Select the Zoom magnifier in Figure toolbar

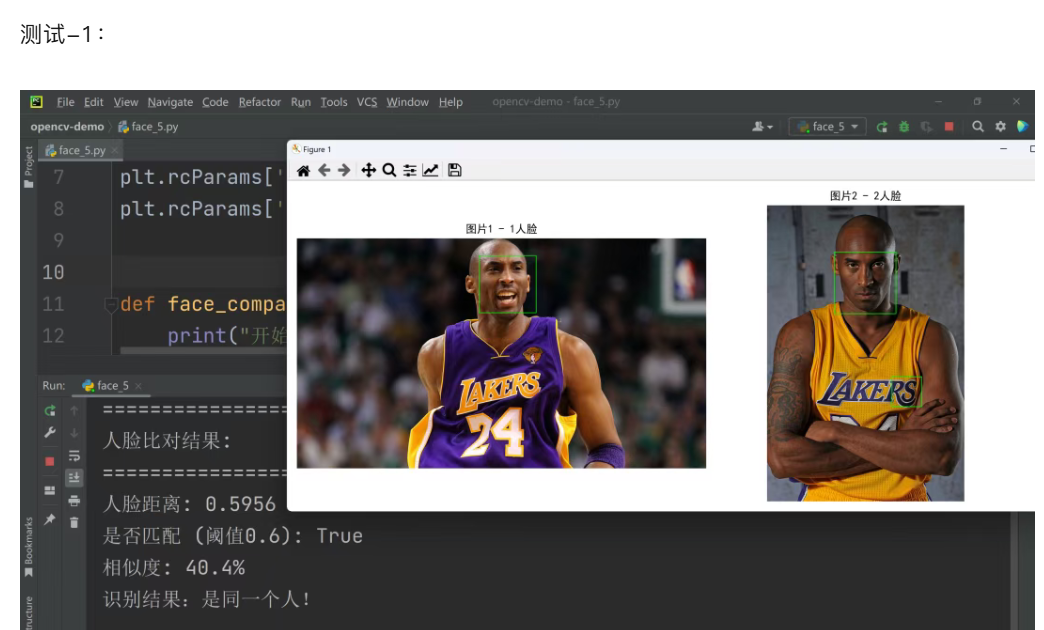[390, 170]
